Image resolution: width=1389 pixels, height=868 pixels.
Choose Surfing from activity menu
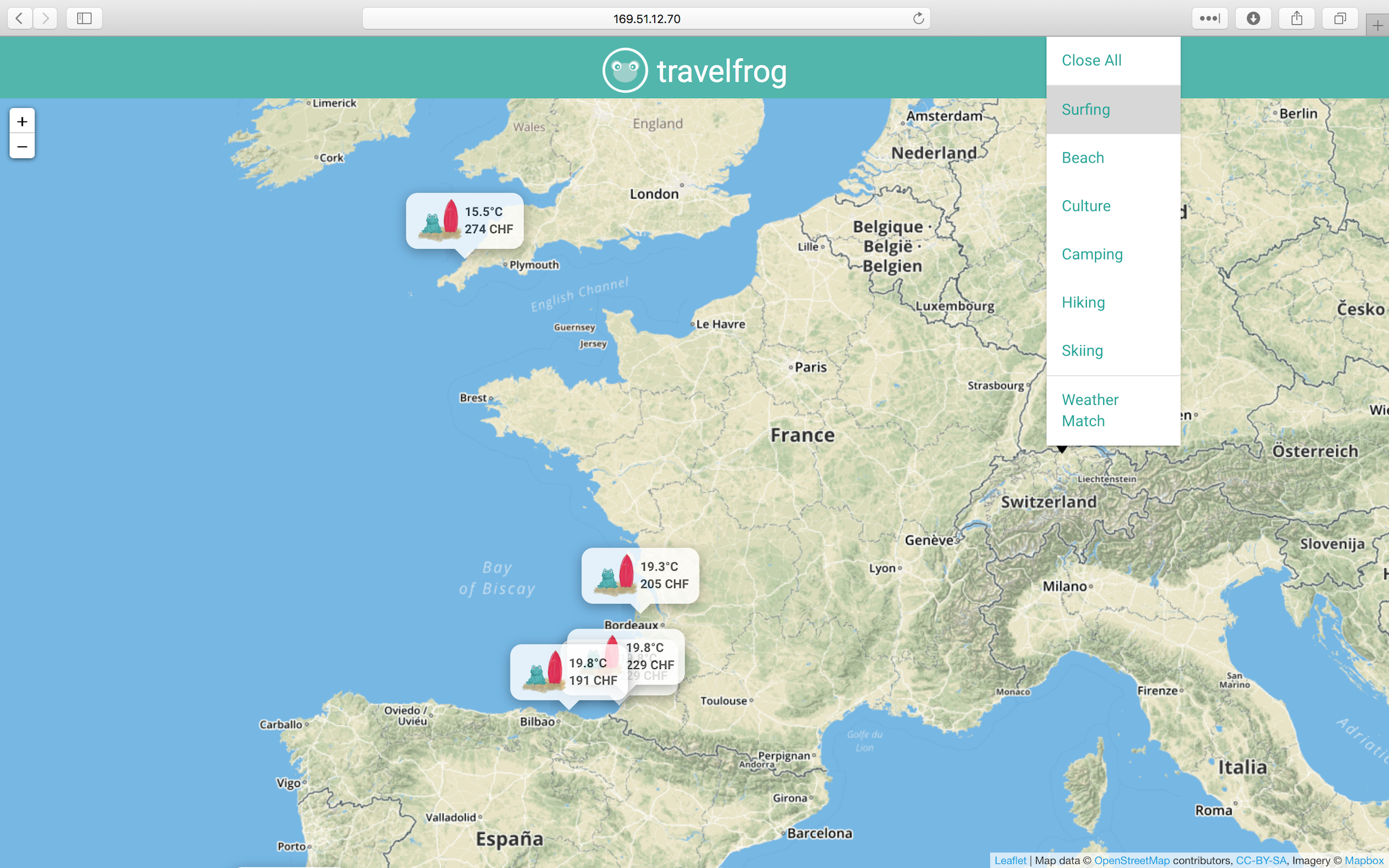1086,110
